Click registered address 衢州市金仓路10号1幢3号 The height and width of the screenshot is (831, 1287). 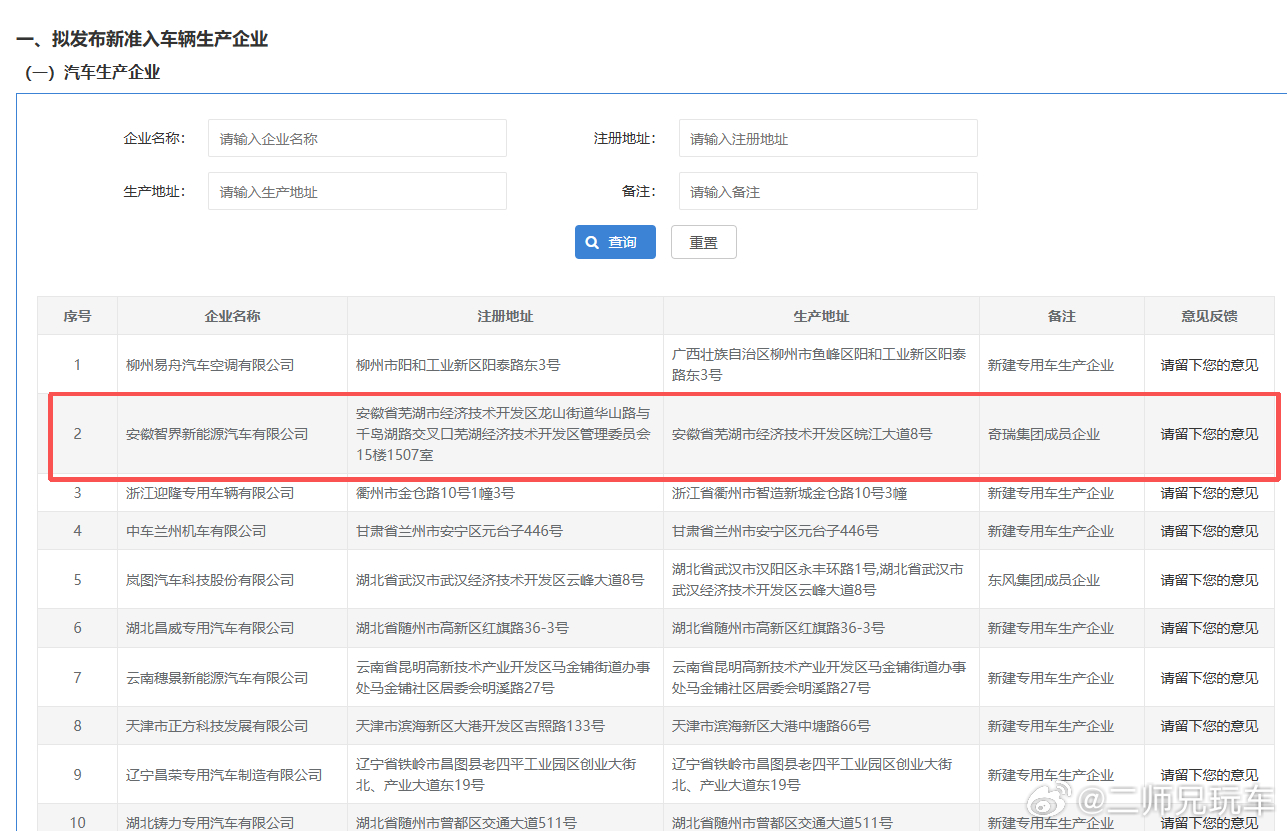point(435,493)
